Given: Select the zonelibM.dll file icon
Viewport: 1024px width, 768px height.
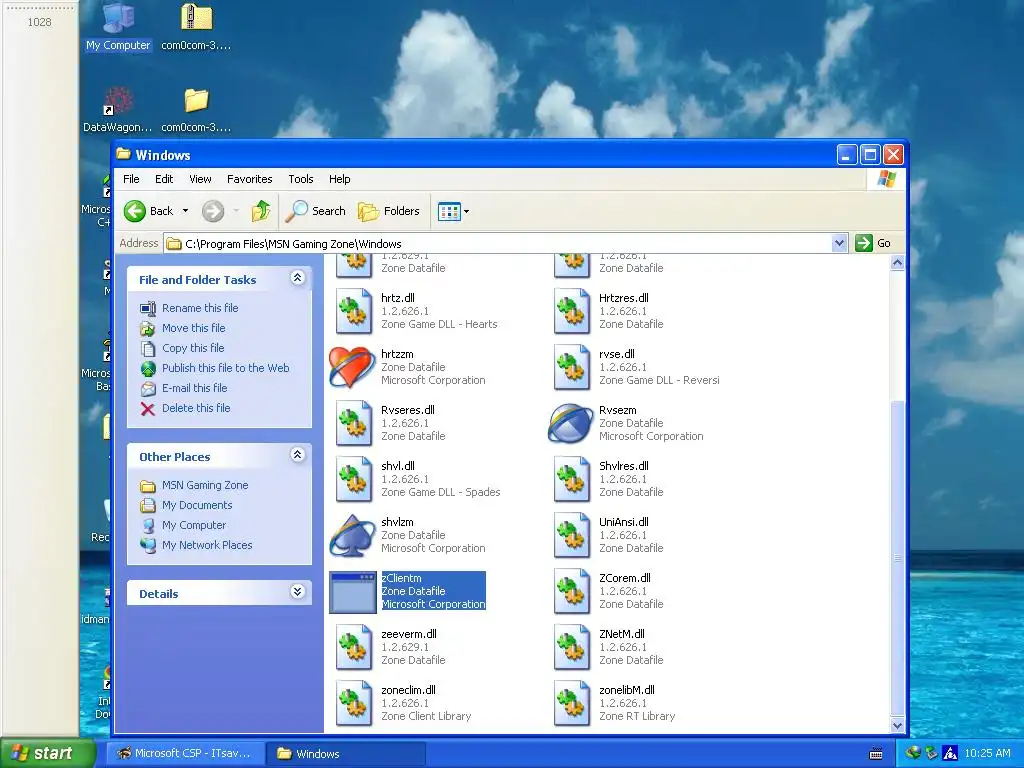Looking at the screenshot, I should (571, 703).
